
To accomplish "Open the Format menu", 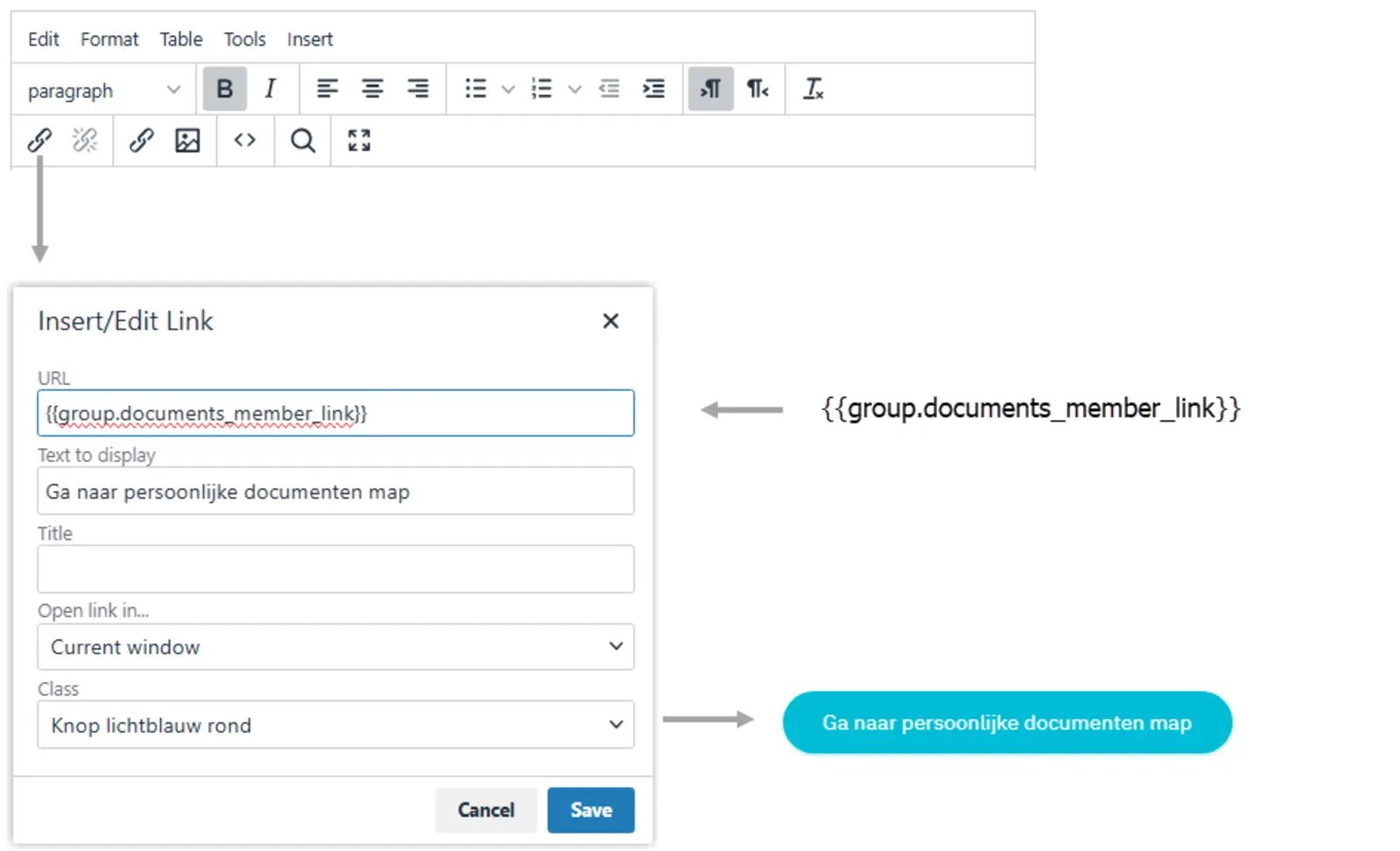I will pyautogui.click(x=109, y=39).
